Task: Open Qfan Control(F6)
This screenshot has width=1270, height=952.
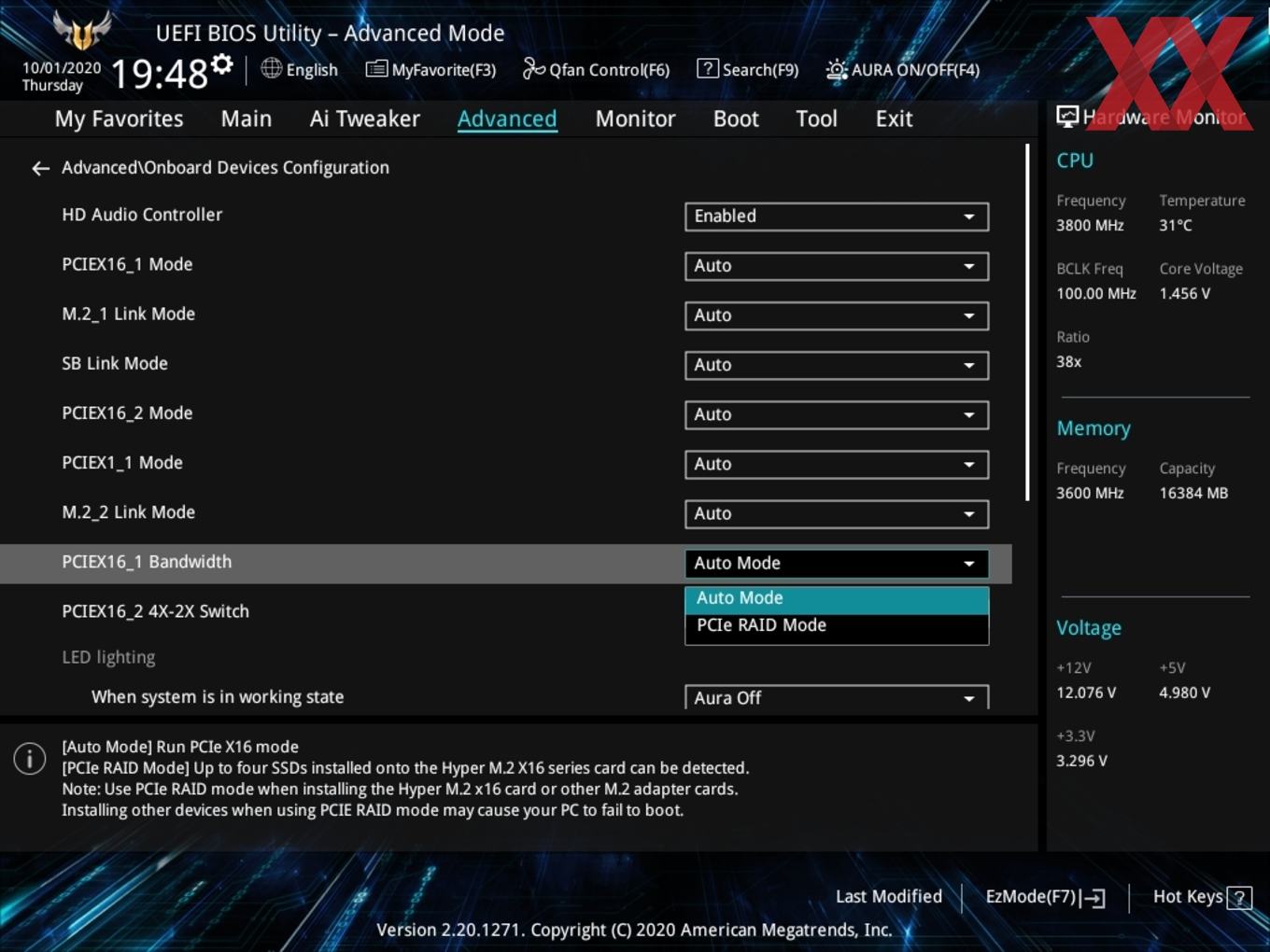Action: 596,69
